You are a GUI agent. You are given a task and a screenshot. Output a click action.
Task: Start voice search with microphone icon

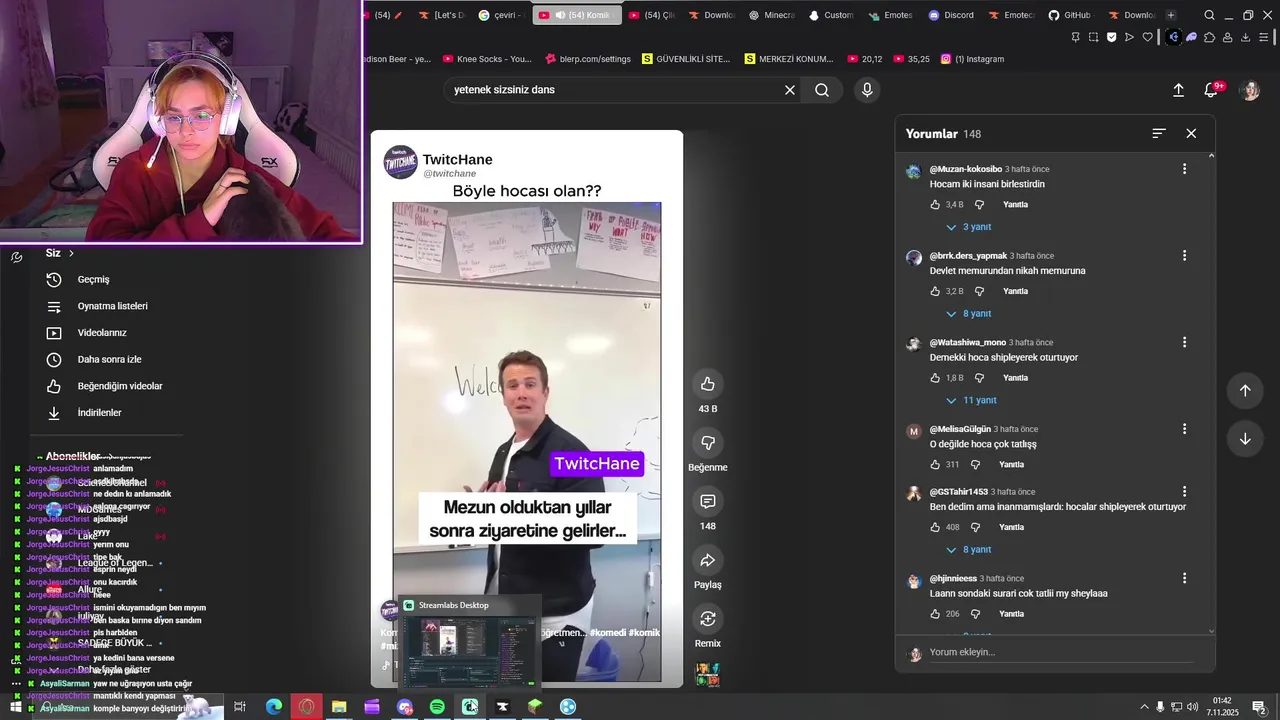tap(867, 90)
